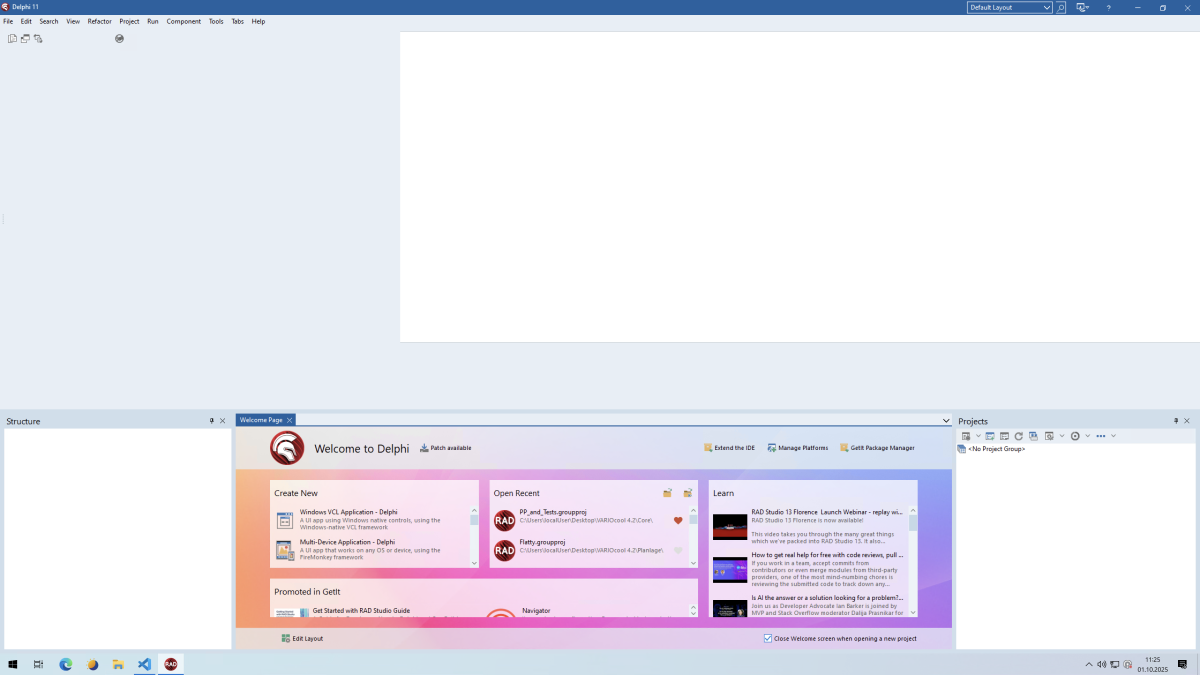Screen dimensions: 1200x675
Task: Click the refresh icon in Projects toolbar
Action: (1018, 436)
